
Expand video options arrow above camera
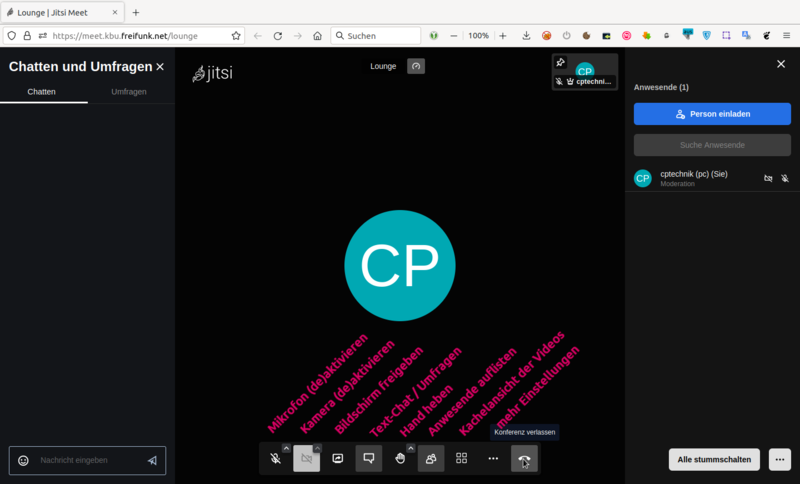tap(317, 448)
